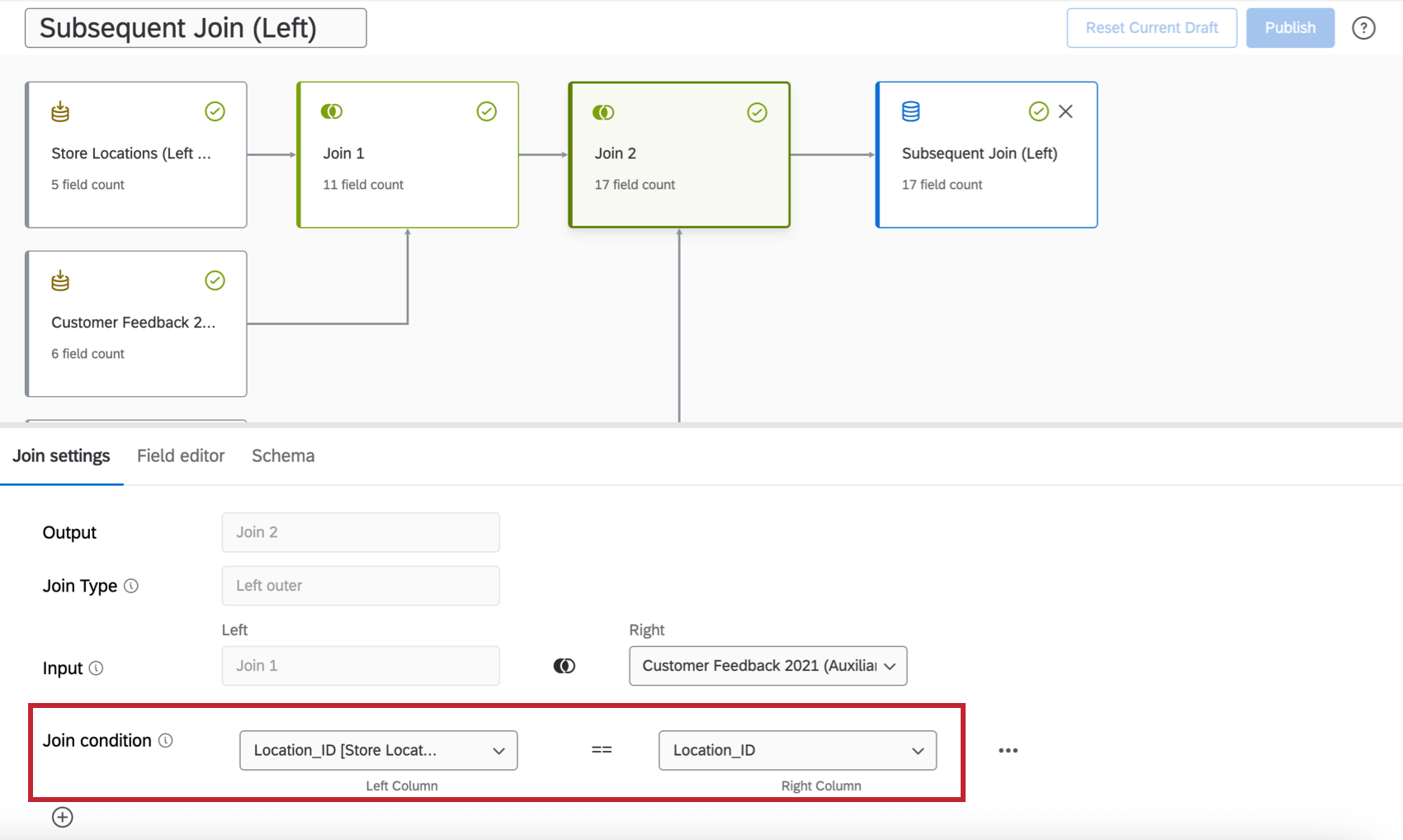Image resolution: width=1403 pixels, height=840 pixels.
Task: Click the Store Locations data source icon
Action: 60,111
